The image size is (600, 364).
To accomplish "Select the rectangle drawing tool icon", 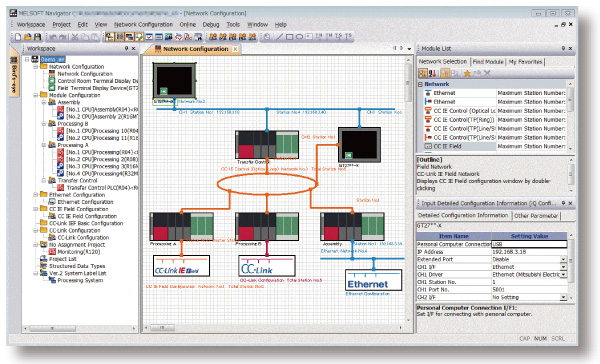I will 290,37.
